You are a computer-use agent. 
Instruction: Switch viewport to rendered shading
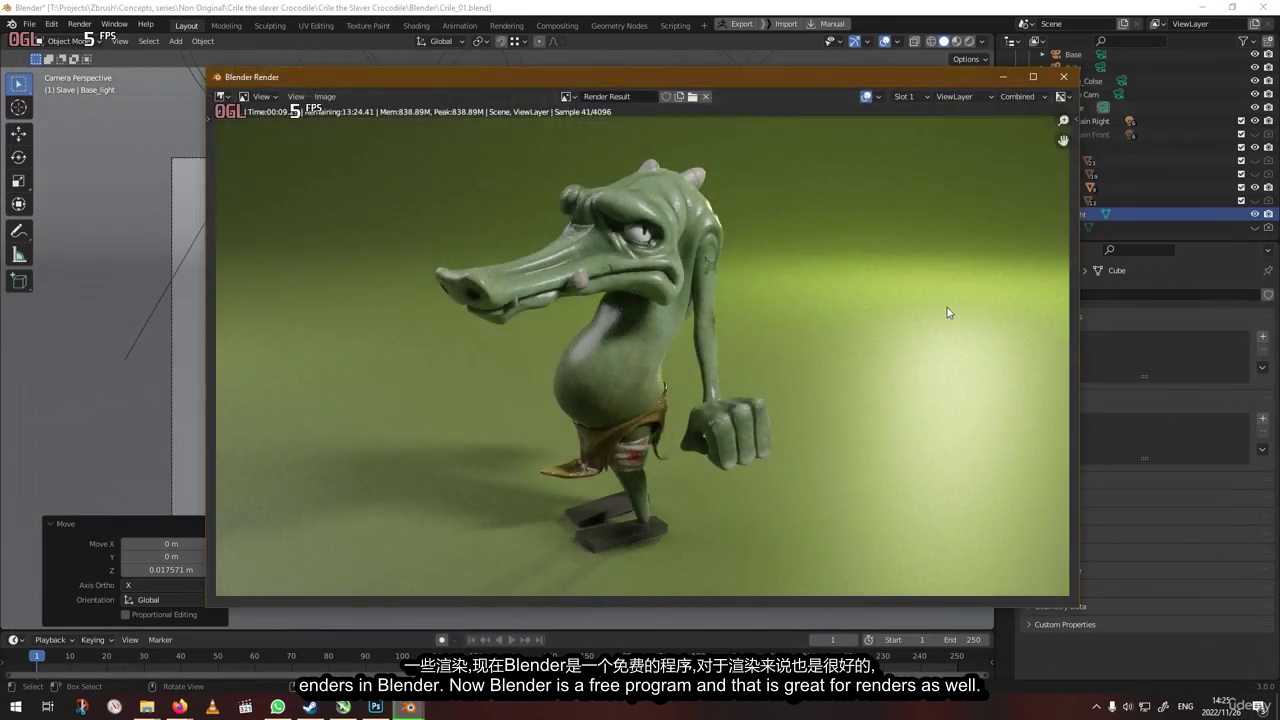(968, 41)
